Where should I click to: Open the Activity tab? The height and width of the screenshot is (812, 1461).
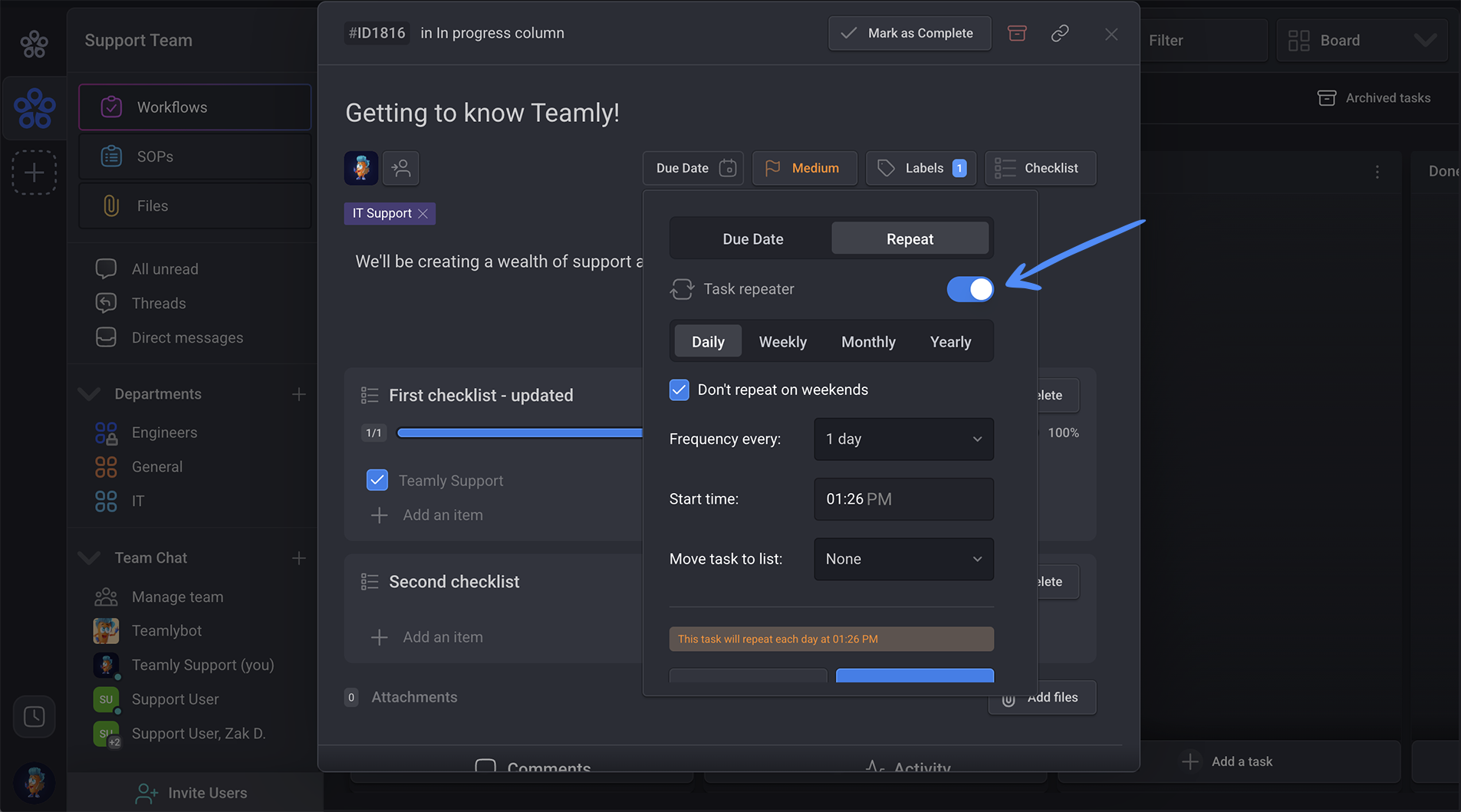tap(908, 768)
